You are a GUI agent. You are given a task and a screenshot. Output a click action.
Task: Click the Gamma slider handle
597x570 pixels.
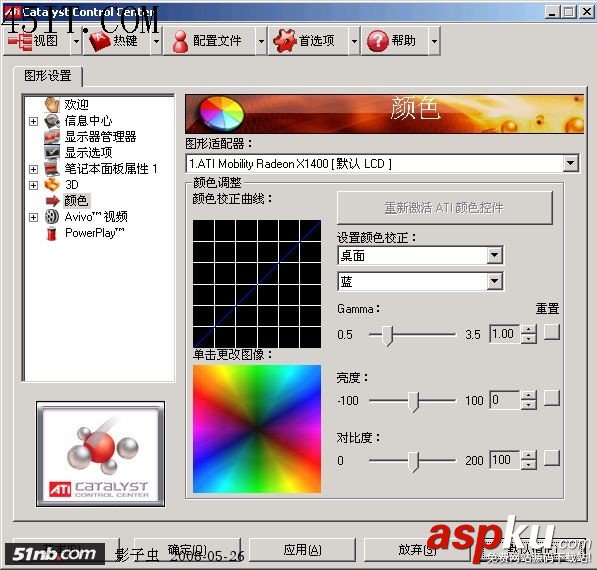(388, 335)
